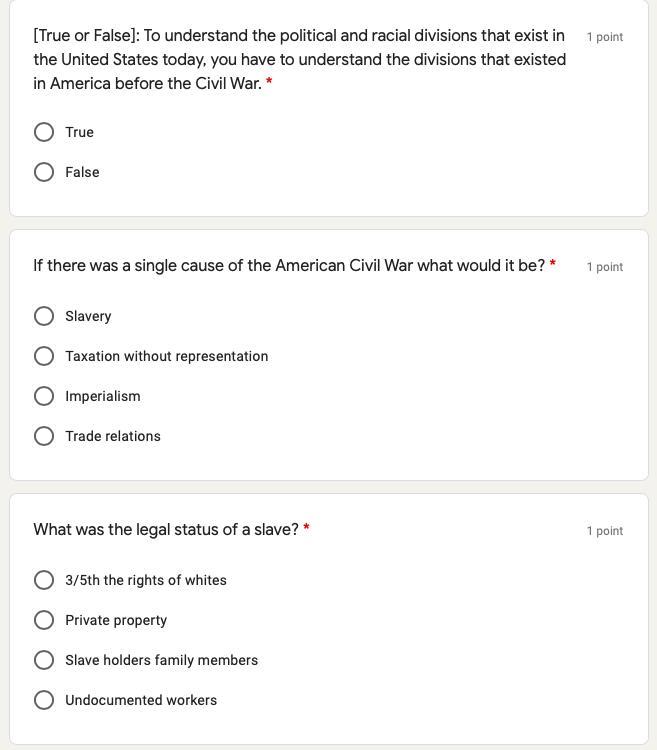Select the False radio button
657x750 pixels.
44,172
